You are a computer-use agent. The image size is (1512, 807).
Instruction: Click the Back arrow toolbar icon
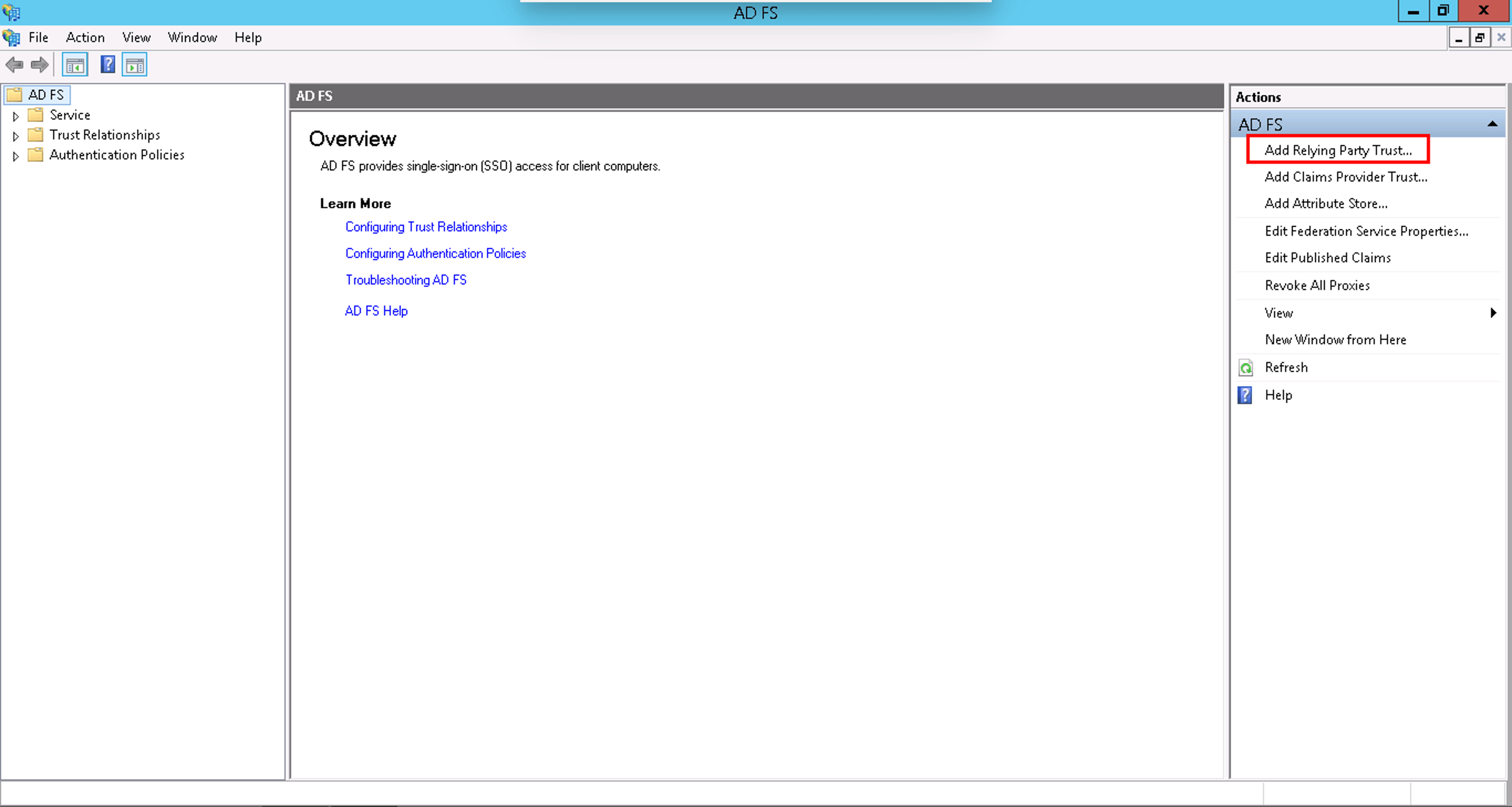[x=14, y=65]
